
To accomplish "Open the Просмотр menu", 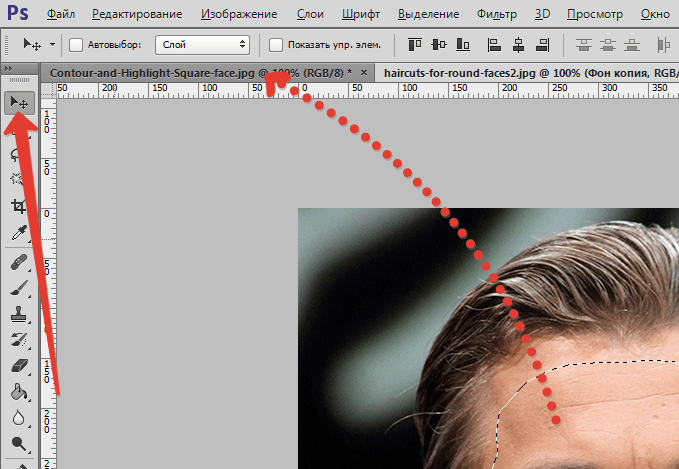I will [x=595, y=14].
